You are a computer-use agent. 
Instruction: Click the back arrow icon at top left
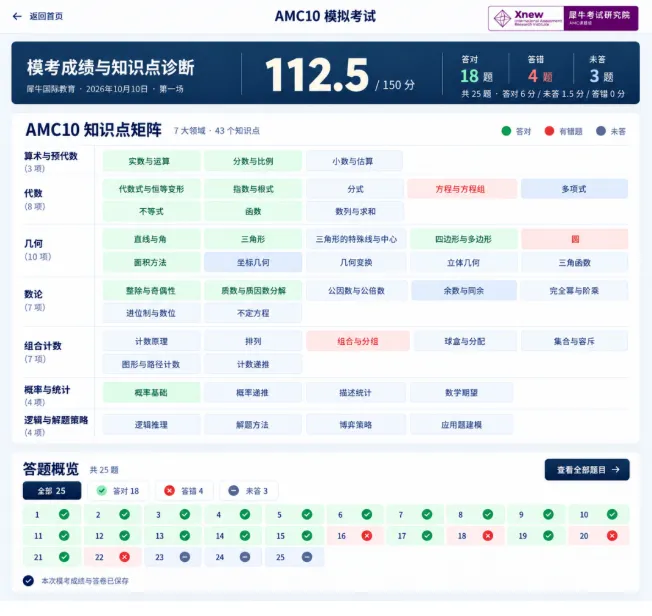[17, 16]
